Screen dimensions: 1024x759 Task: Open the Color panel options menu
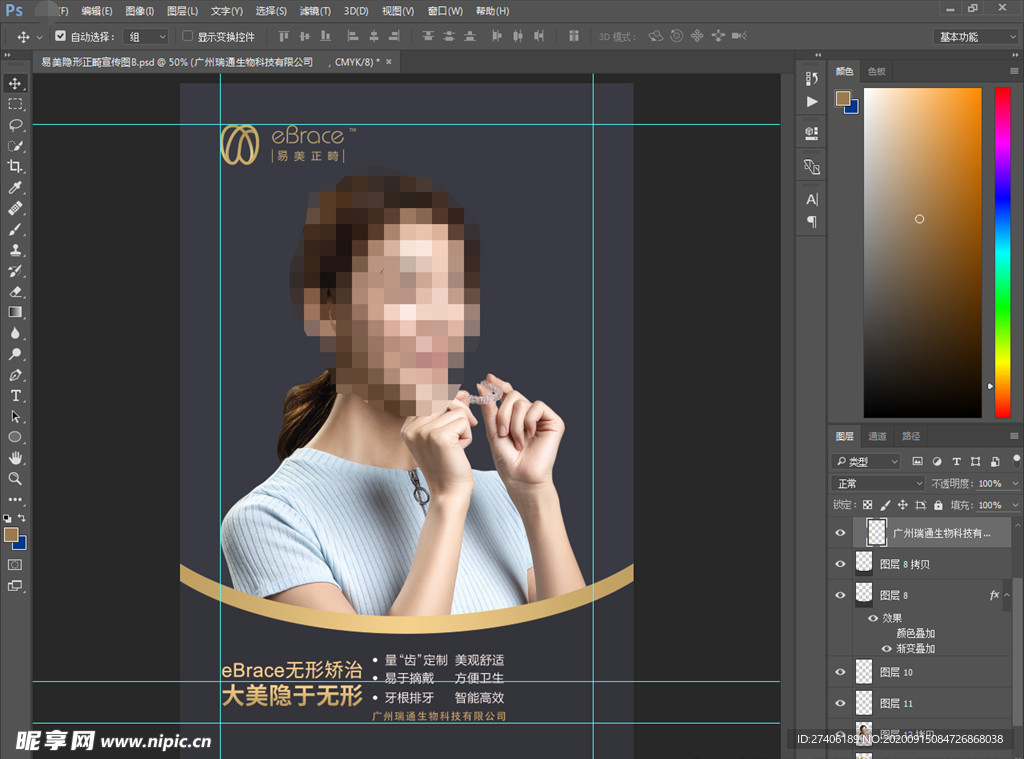(1014, 71)
